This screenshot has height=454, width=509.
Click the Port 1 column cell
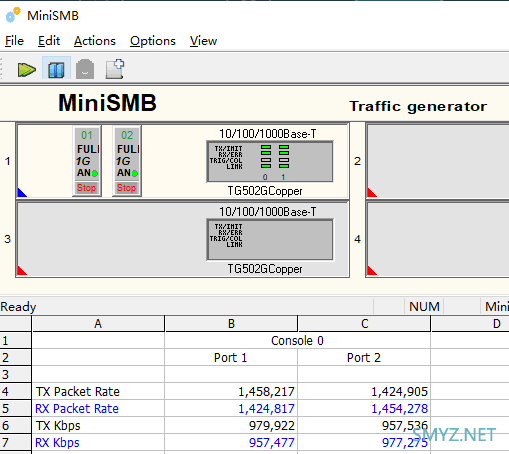[x=231, y=358]
